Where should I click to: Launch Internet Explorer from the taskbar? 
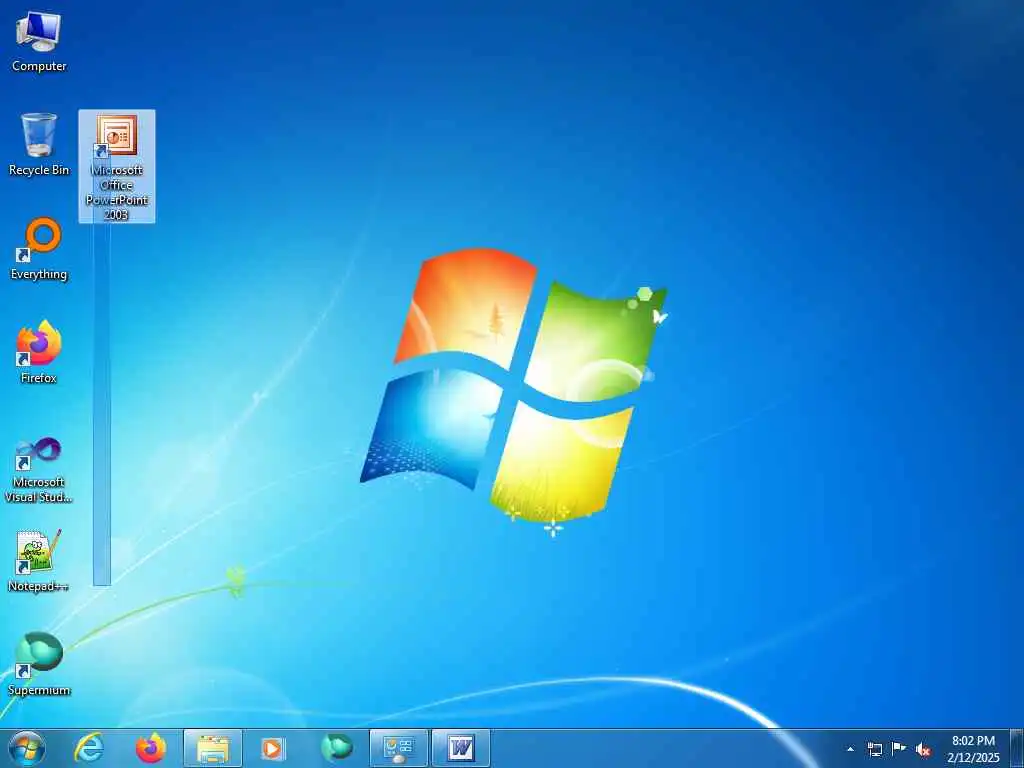[x=89, y=748]
